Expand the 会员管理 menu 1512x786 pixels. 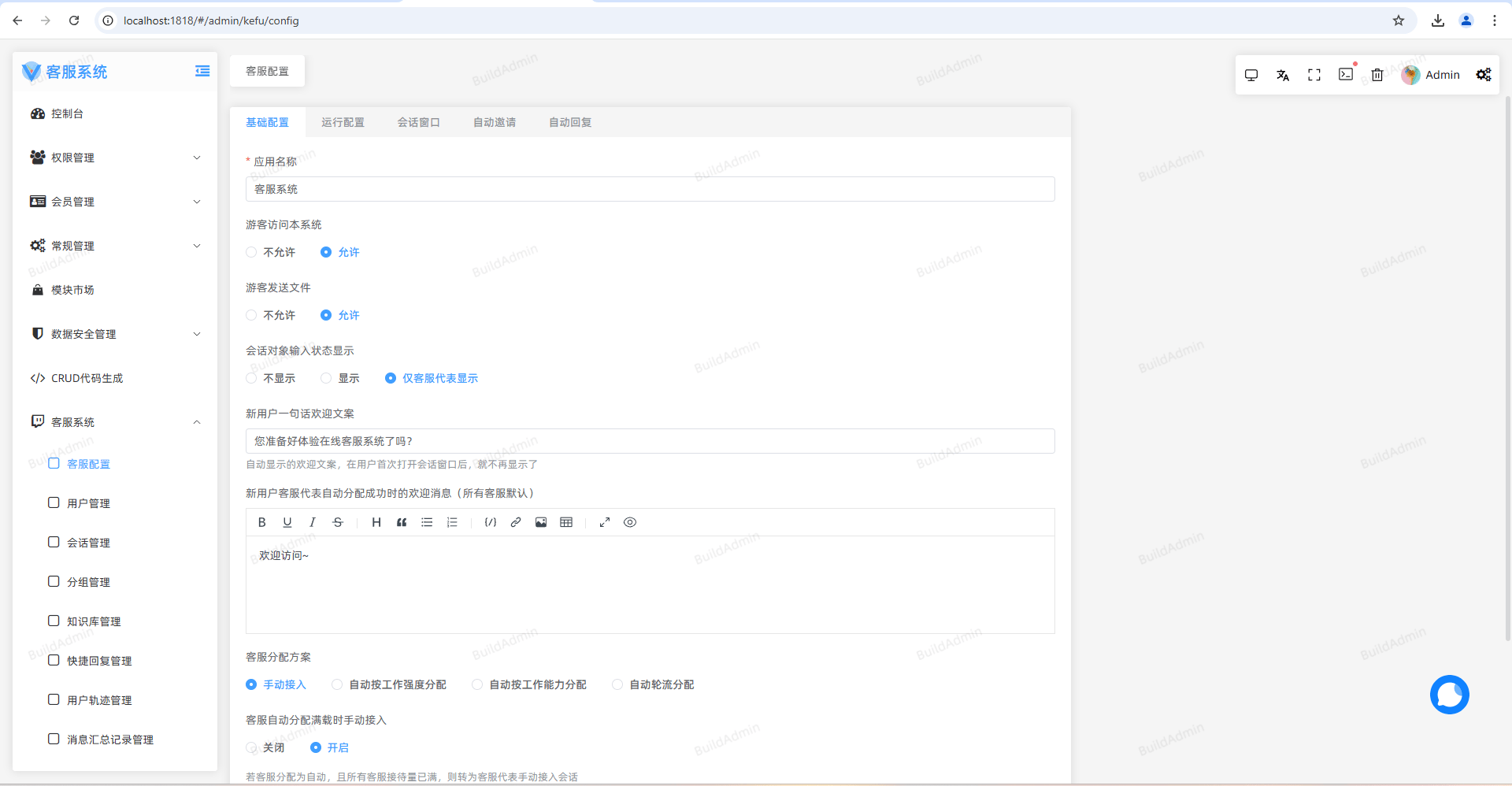115,202
